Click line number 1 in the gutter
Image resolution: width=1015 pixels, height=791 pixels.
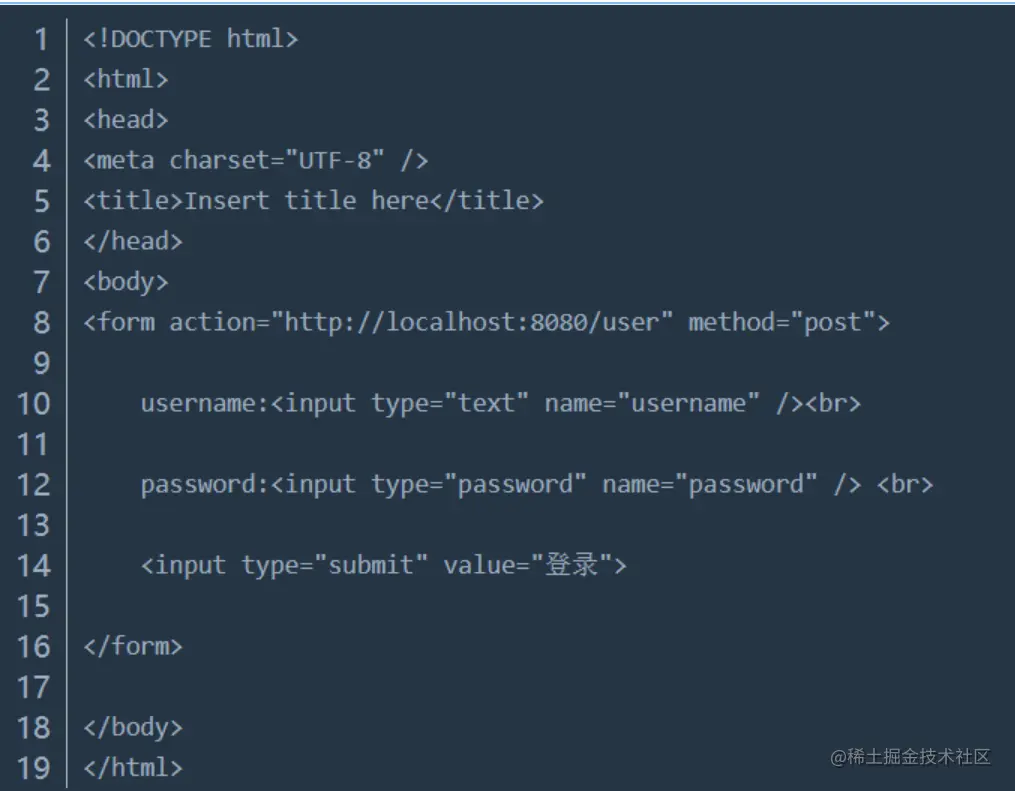(41, 39)
